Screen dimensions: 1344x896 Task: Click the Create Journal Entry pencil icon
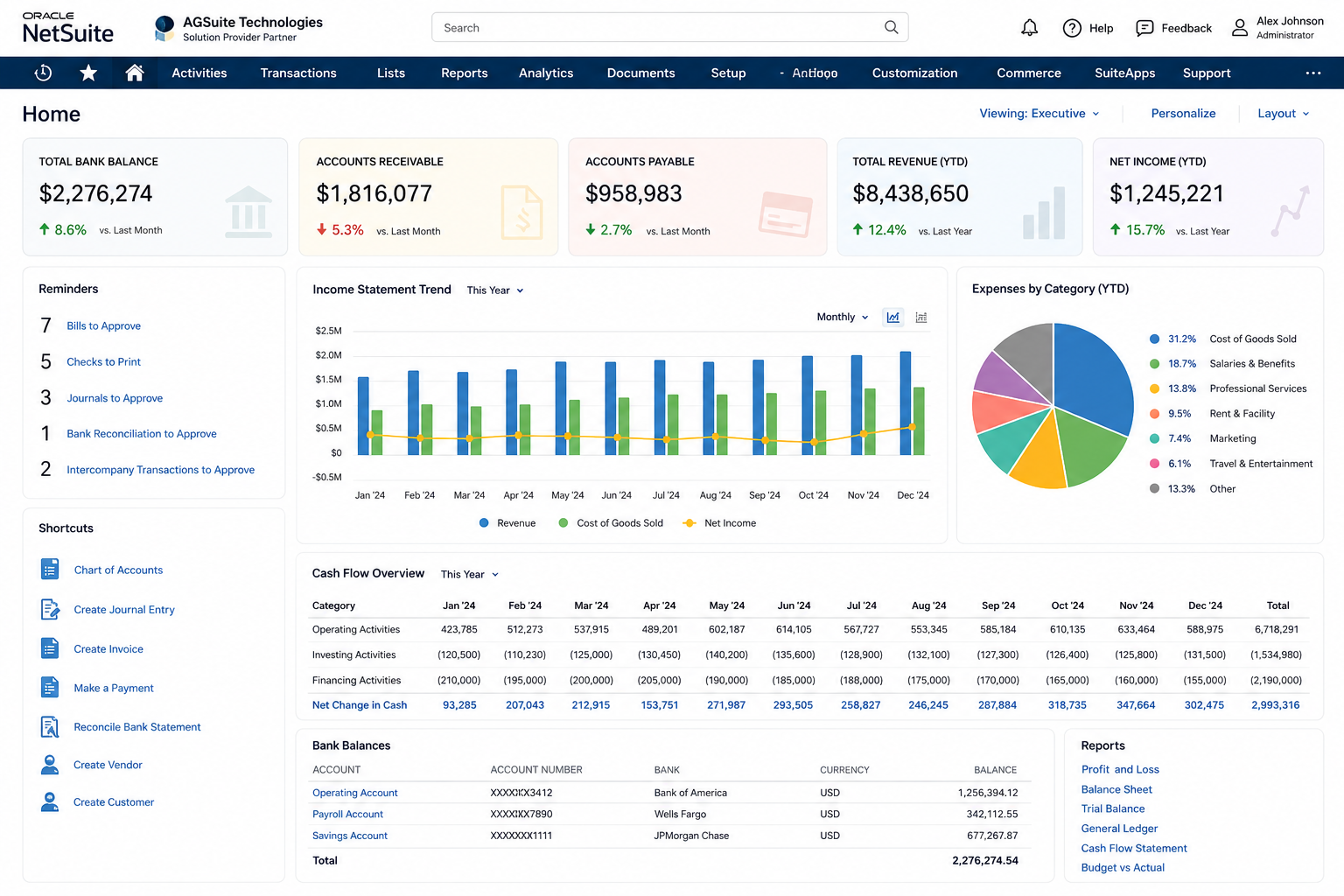(x=50, y=609)
